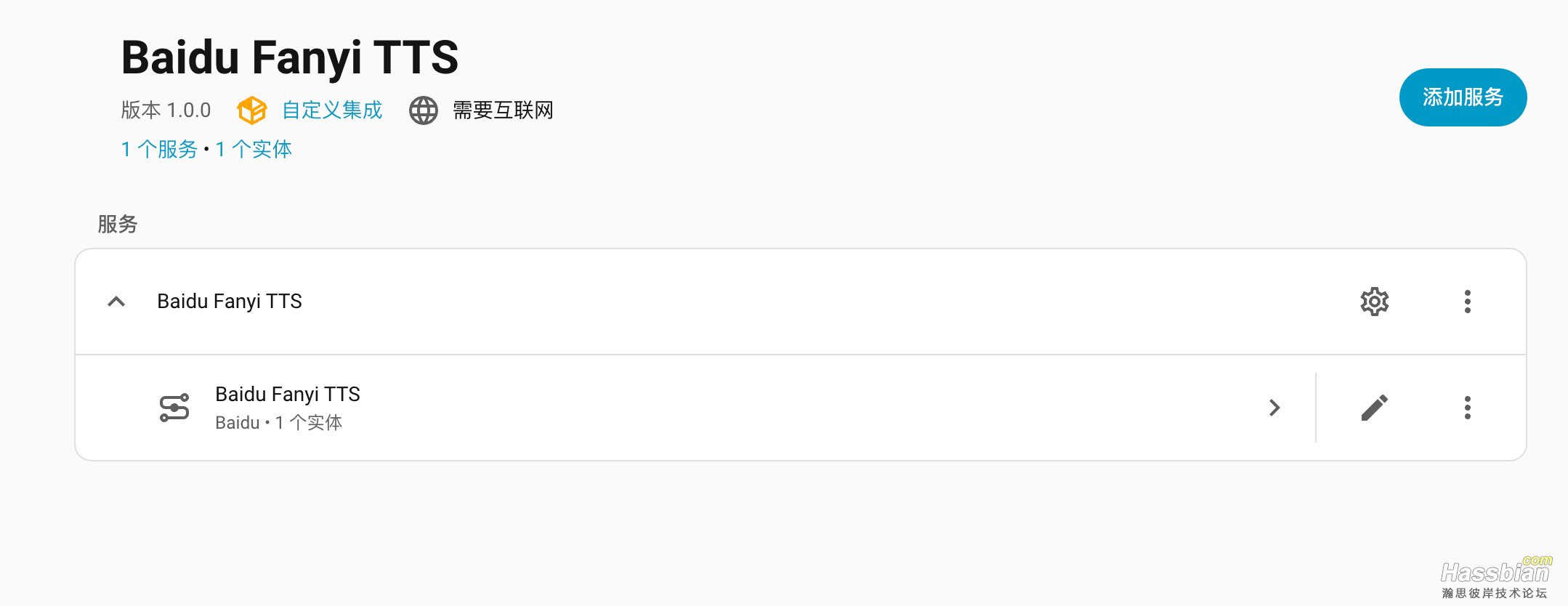Image resolution: width=1568 pixels, height=606 pixels.
Task: Click the 需要互联网 label
Action: (x=504, y=110)
